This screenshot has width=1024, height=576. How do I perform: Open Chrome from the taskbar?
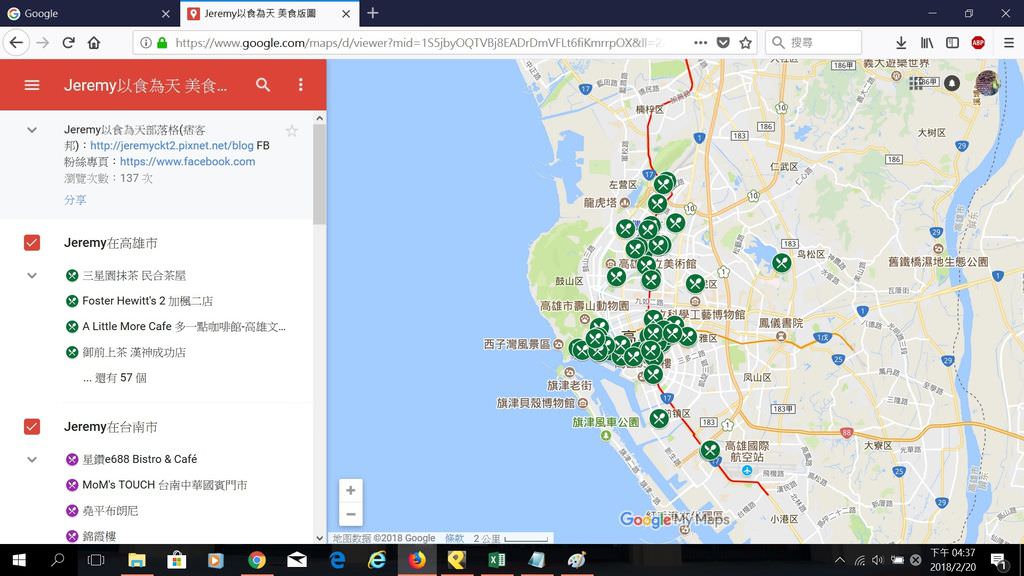pos(257,560)
